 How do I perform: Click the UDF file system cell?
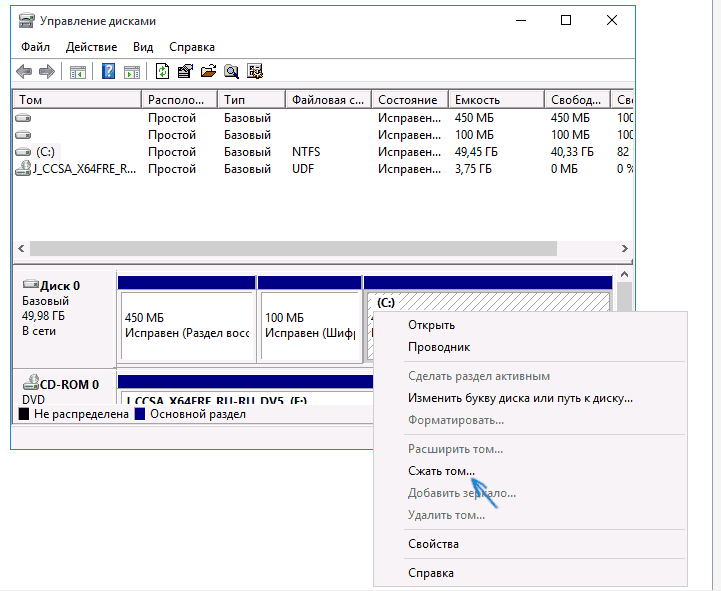[x=303, y=169]
